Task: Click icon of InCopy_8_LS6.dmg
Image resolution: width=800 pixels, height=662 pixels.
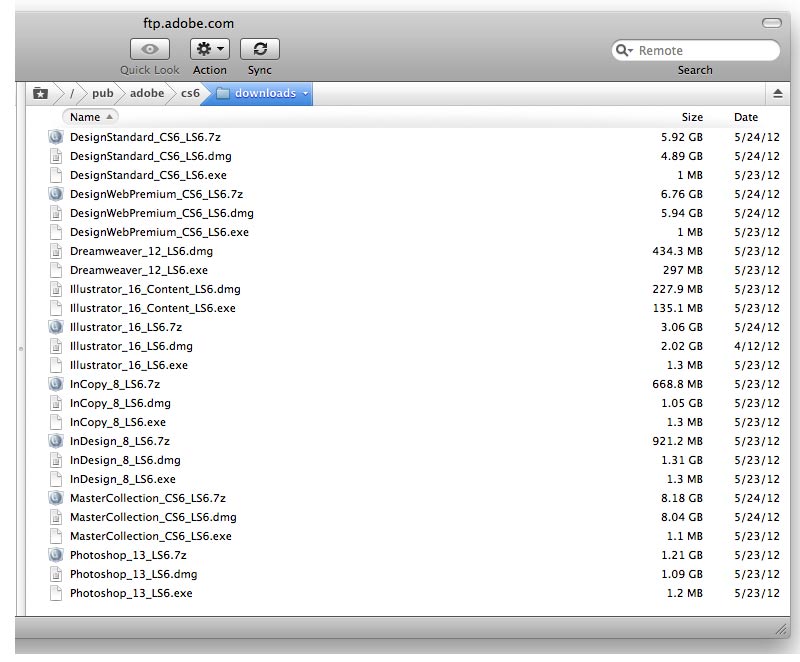Action: tap(56, 403)
